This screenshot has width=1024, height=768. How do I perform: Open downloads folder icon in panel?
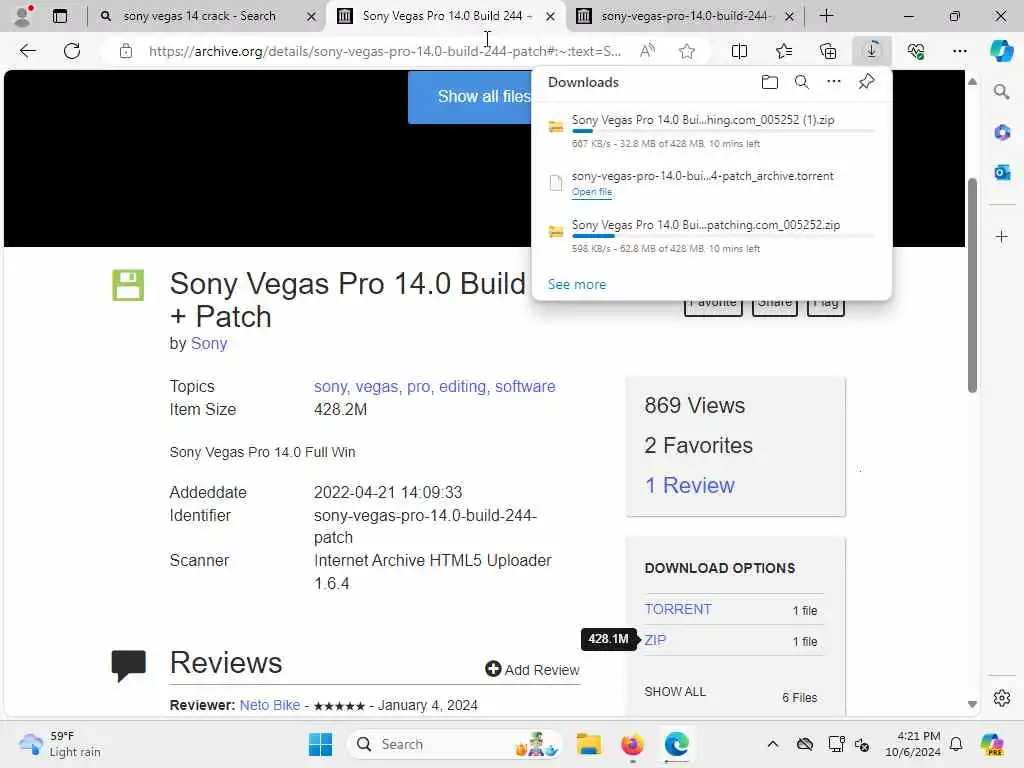pyautogui.click(x=770, y=82)
